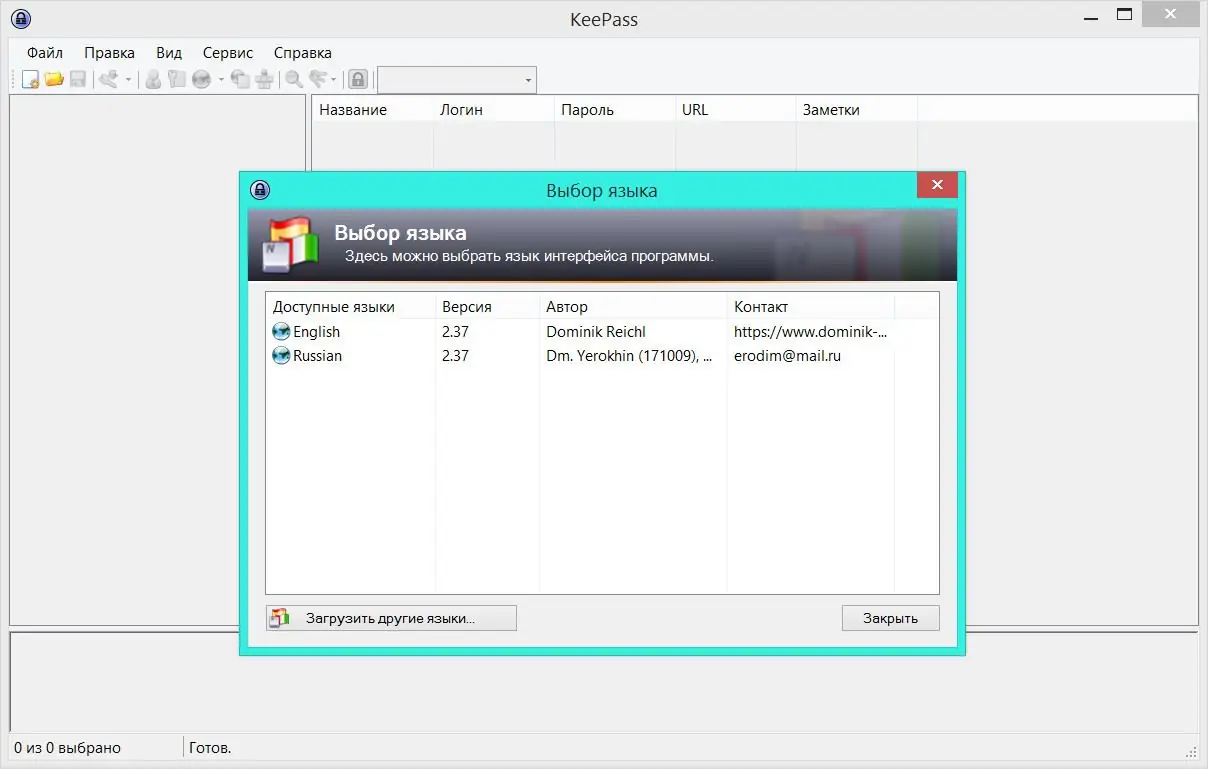Screen dimensions: 1208x769
Task: Copy the password to clipboard
Action: click(175, 78)
